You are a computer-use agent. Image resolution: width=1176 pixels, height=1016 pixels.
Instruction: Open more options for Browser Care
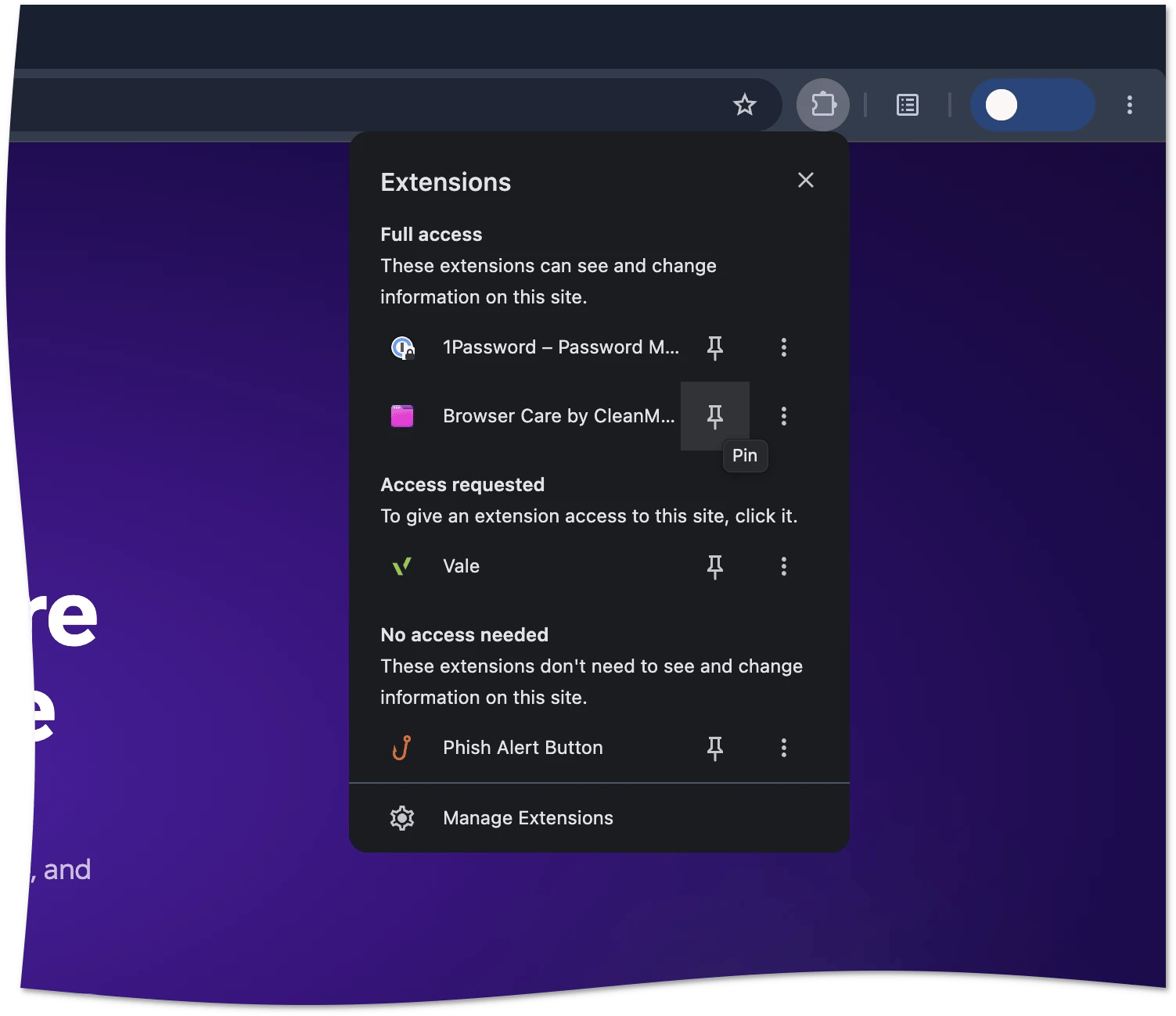click(783, 416)
